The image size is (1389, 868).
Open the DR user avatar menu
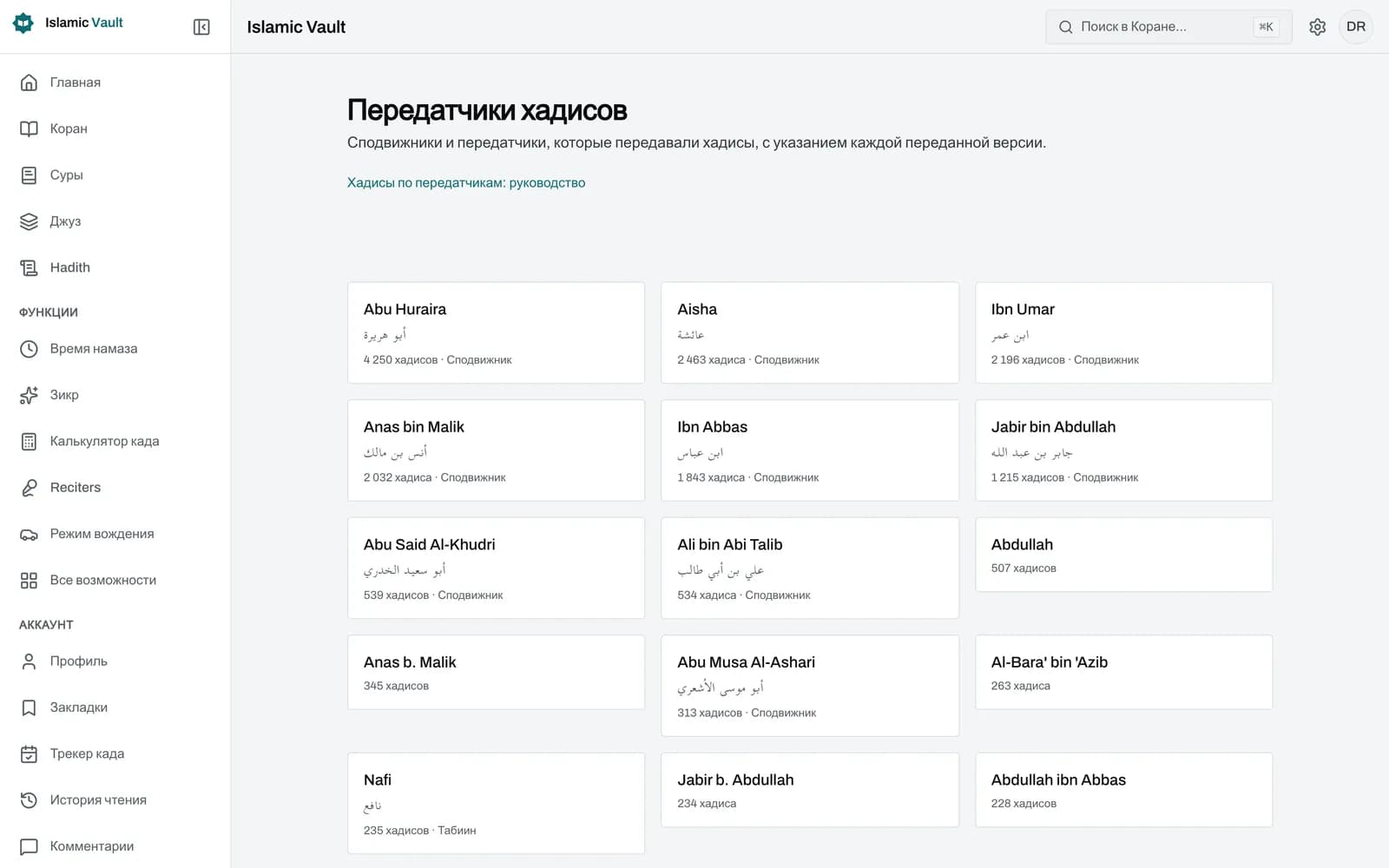click(x=1356, y=27)
